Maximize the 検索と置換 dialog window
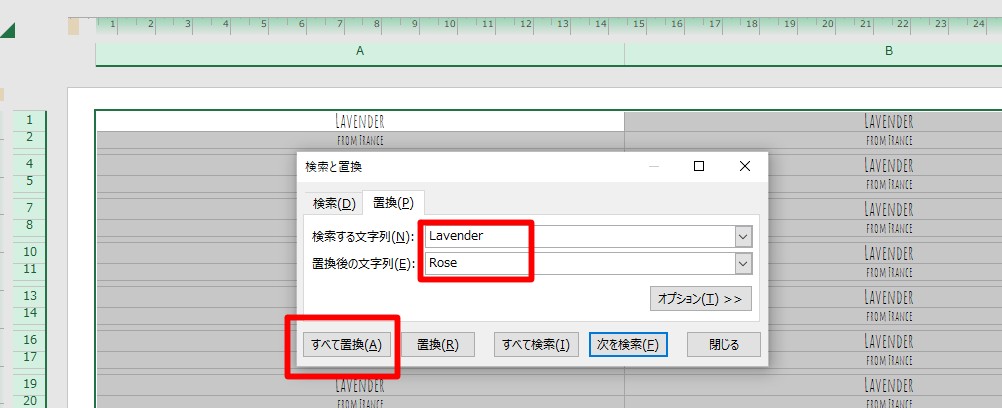This screenshot has width=1002, height=408. click(x=699, y=167)
